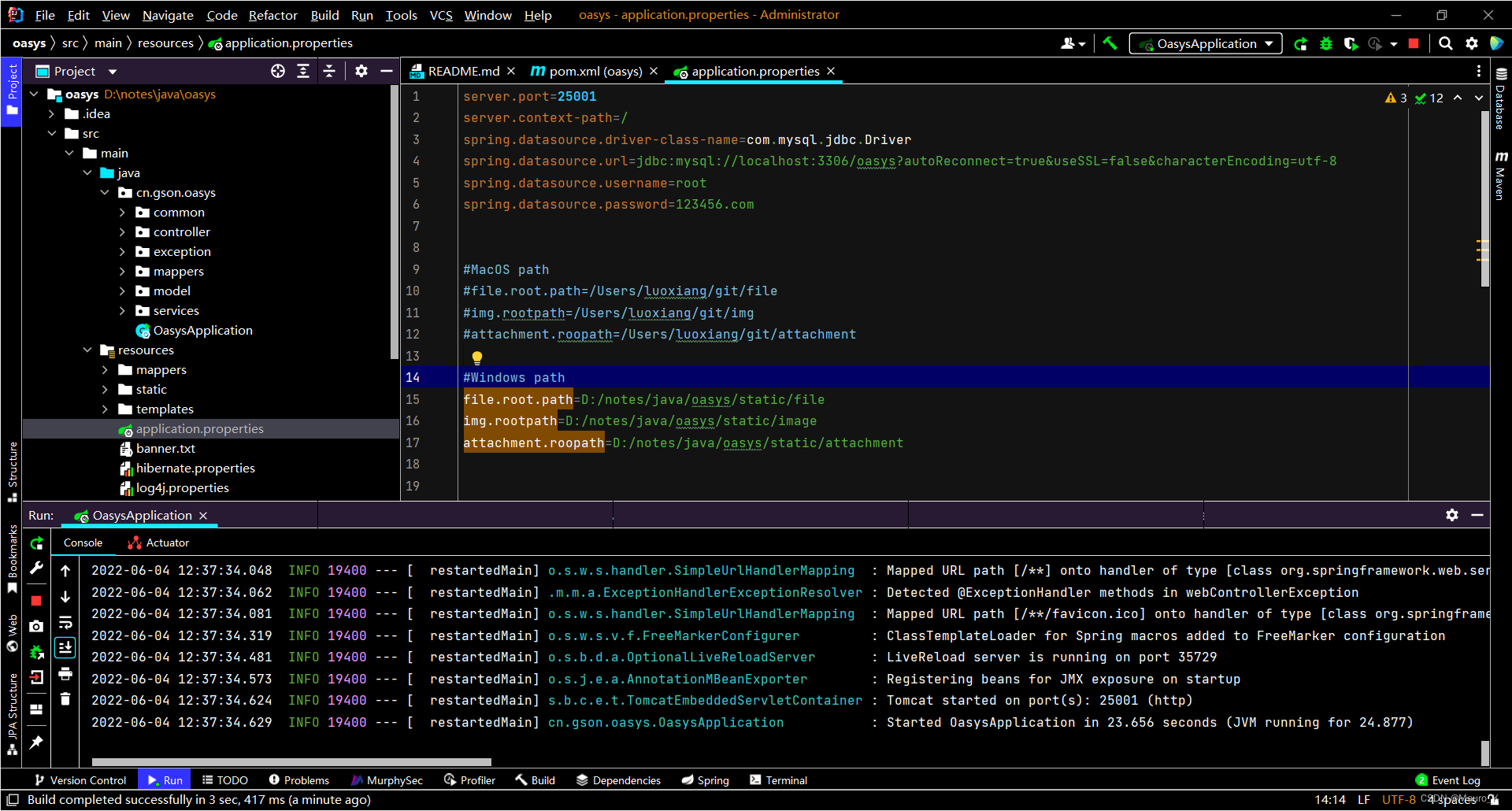Build the project with the hammer icon
Screen dimensions: 1512x811
pyautogui.click(x=1110, y=43)
